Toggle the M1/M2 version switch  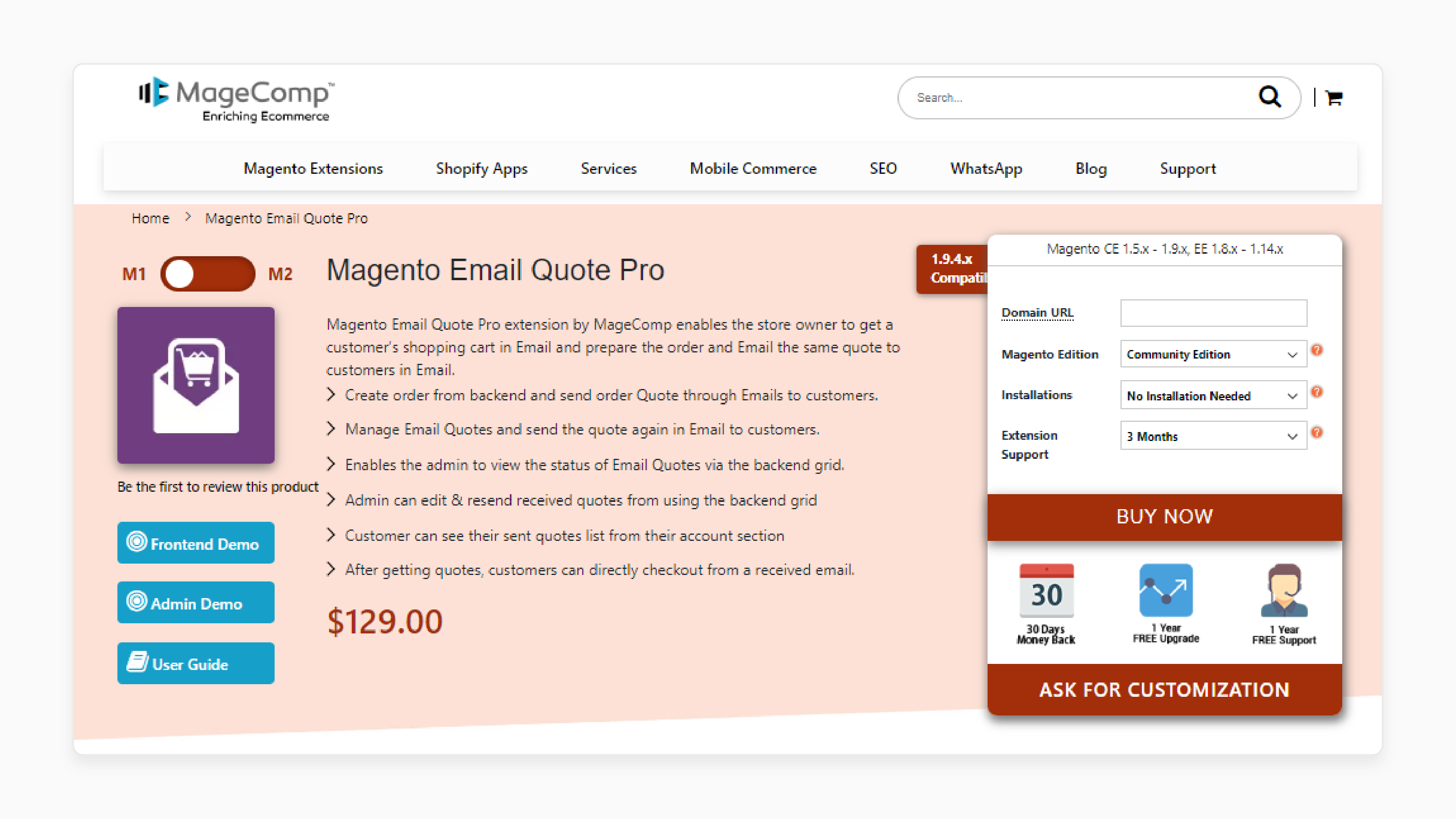(x=208, y=274)
